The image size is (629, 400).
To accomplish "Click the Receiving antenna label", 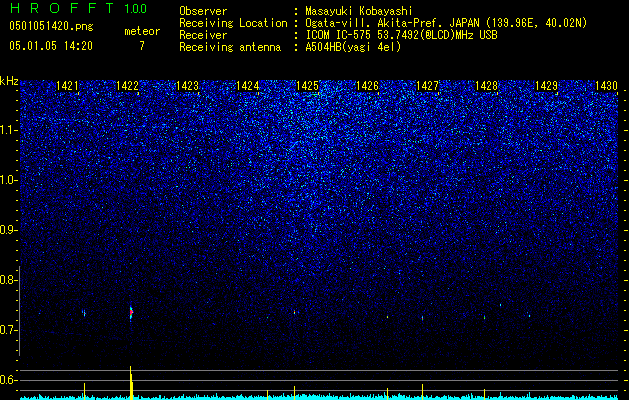I will [x=230, y=47].
